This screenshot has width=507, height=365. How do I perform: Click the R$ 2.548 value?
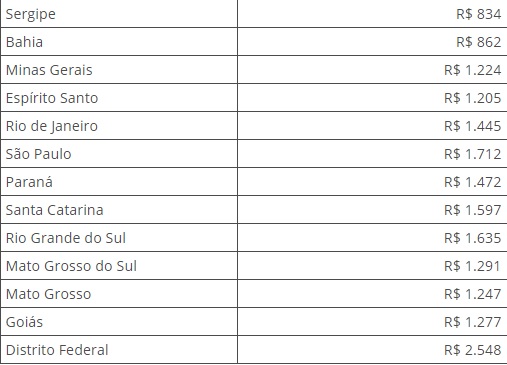pos(472,350)
